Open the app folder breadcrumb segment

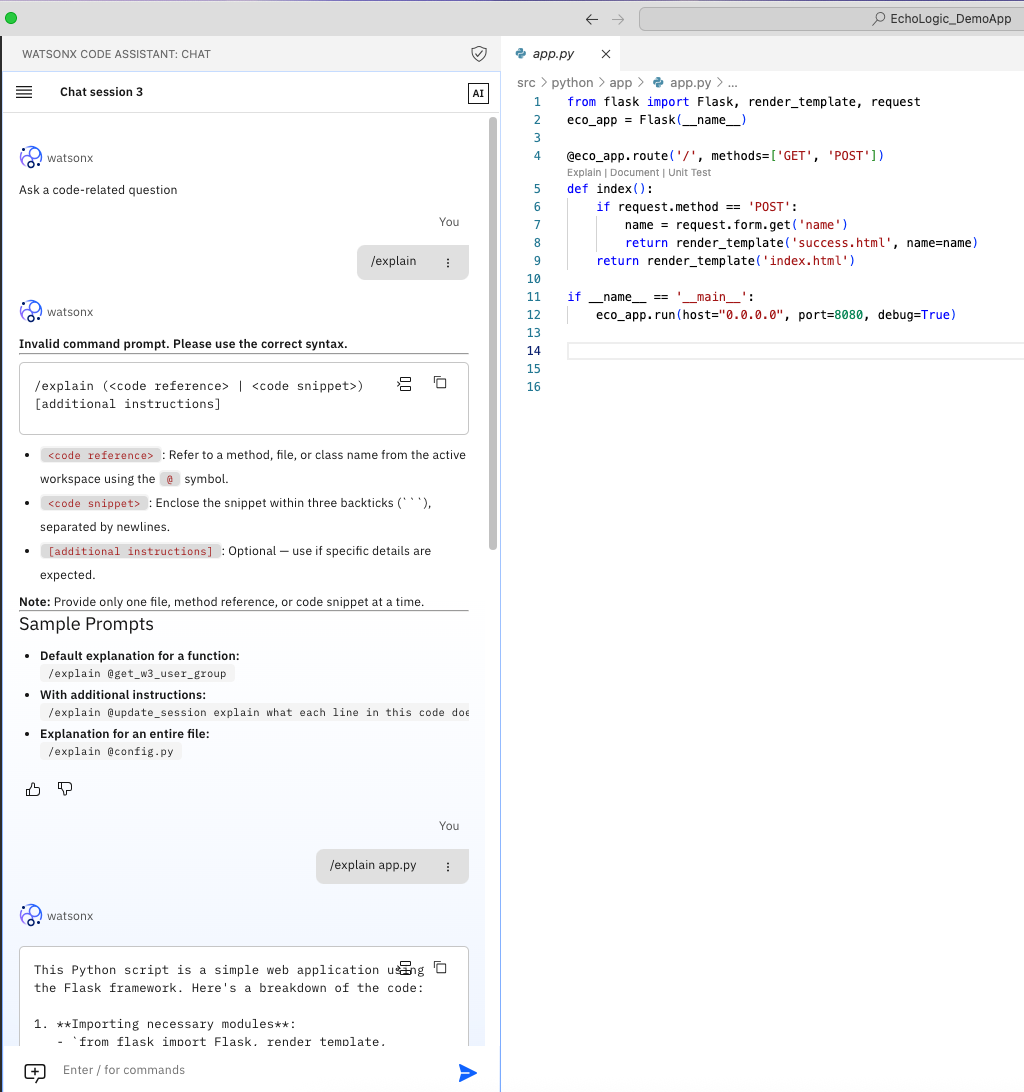(x=621, y=83)
